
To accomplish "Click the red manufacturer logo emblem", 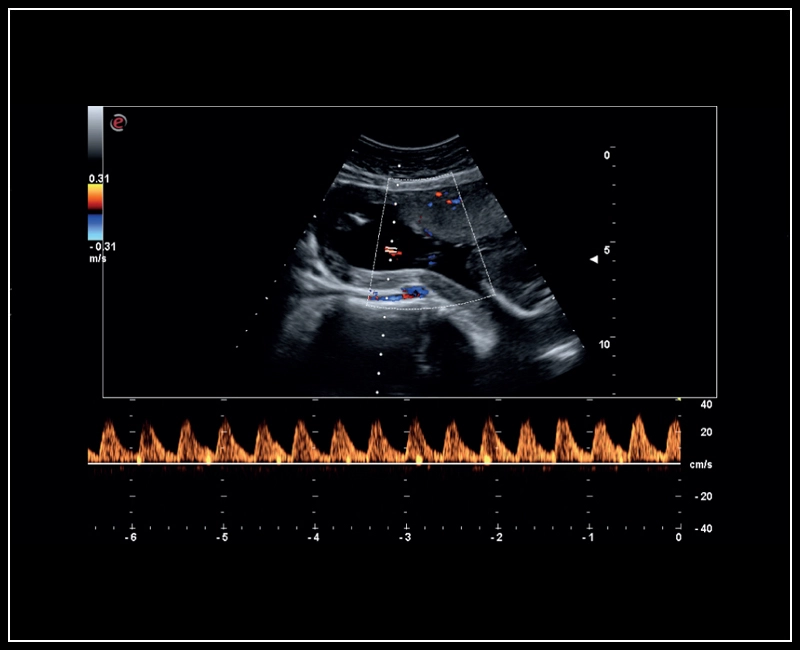I will click(x=118, y=122).
